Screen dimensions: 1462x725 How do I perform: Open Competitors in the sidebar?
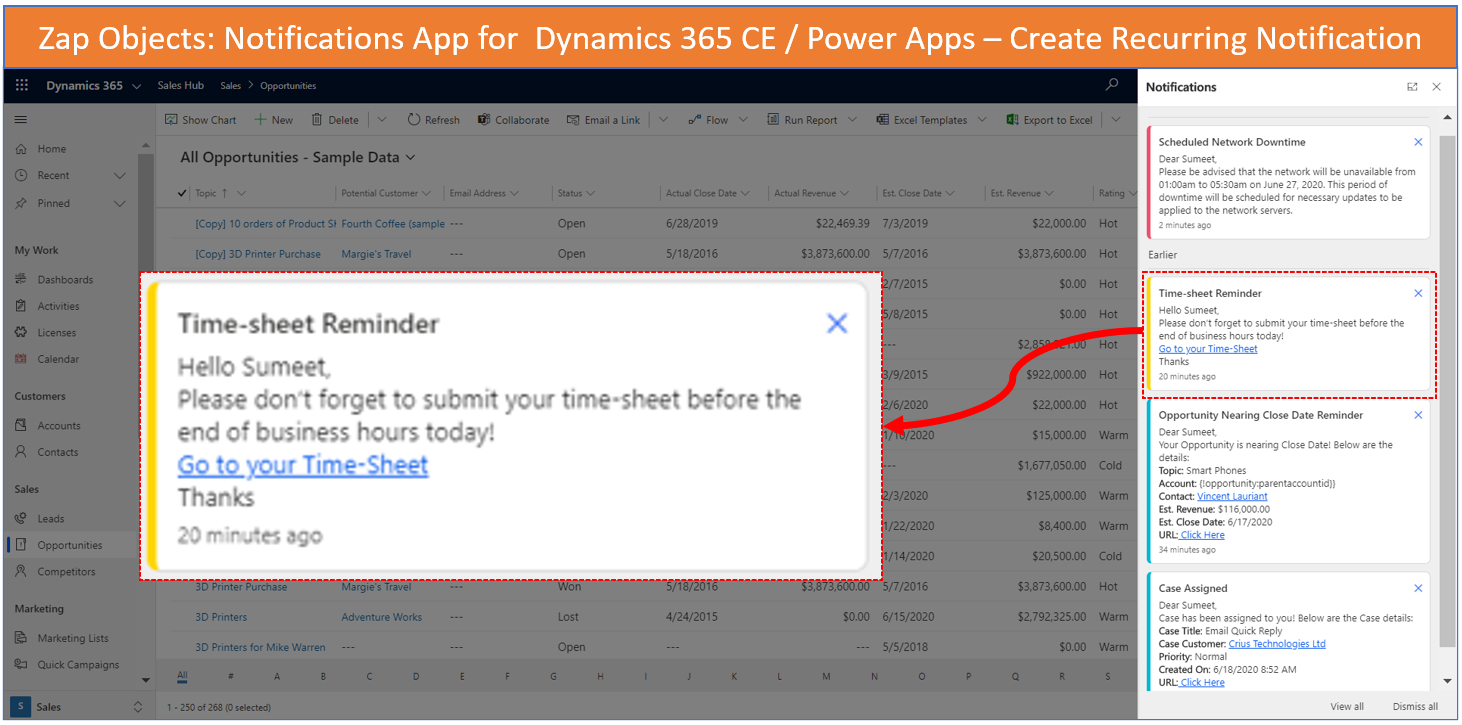[x=66, y=572]
